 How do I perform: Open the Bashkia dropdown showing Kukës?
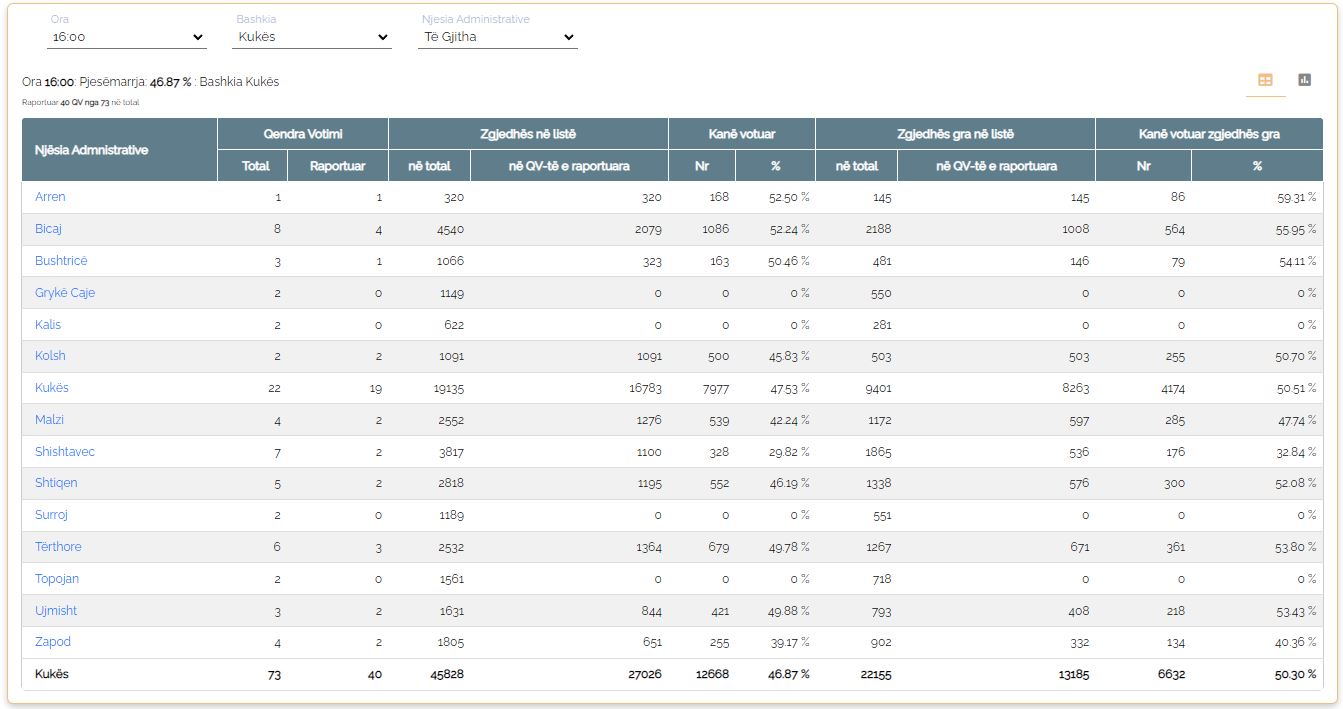tap(312, 37)
